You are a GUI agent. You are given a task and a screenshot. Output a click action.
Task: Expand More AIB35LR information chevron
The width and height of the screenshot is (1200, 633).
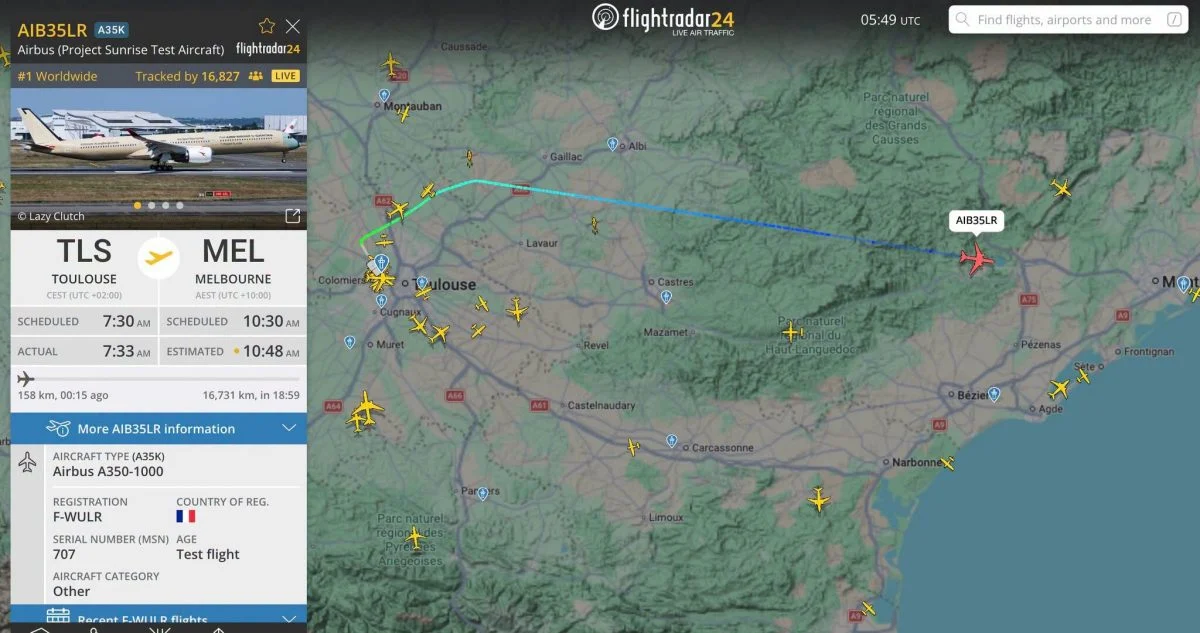pyautogui.click(x=289, y=428)
